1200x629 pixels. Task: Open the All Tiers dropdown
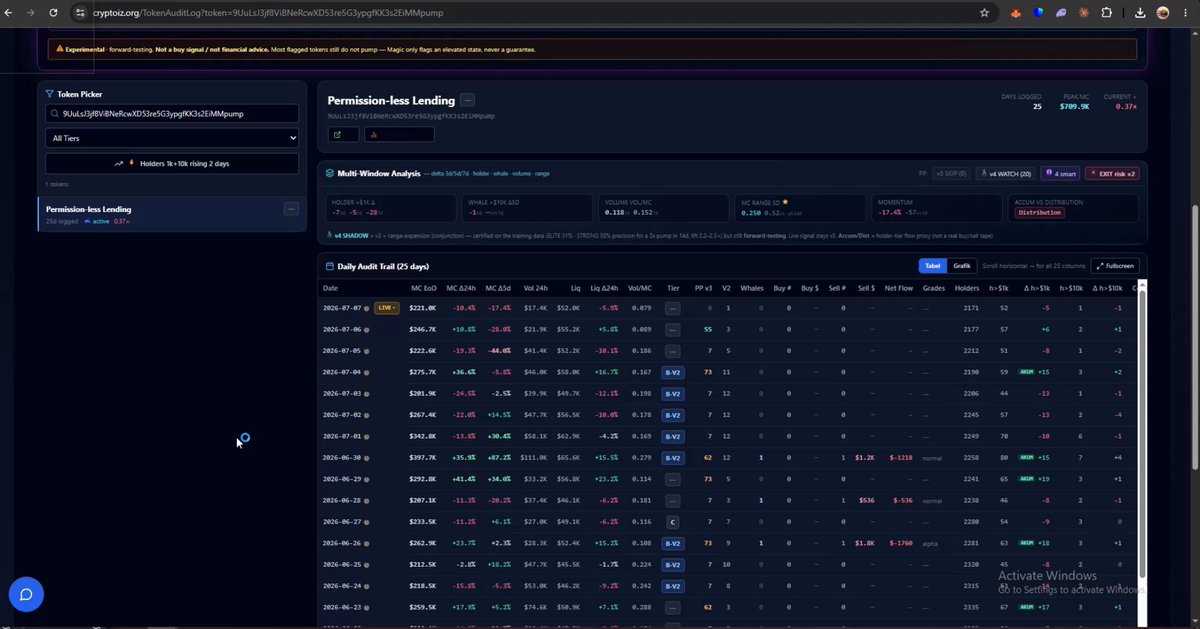pos(172,138)
